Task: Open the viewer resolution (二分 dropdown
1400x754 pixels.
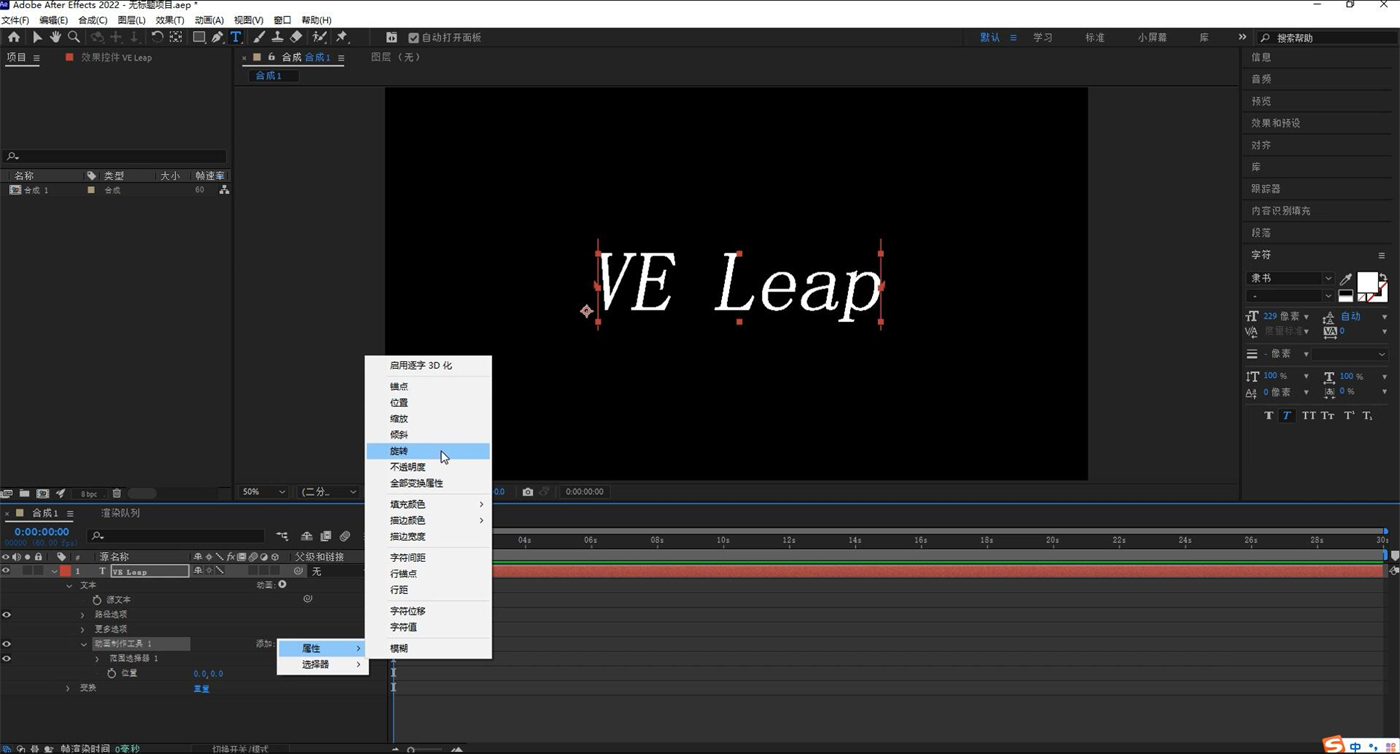Action: (x=329, y=492)
